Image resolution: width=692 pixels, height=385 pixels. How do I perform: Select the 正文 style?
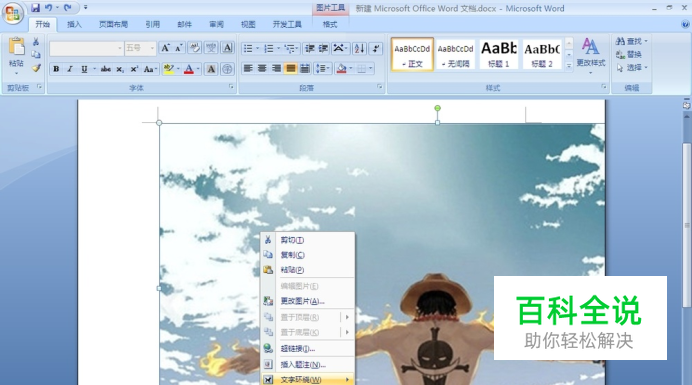tap(412, 54)
